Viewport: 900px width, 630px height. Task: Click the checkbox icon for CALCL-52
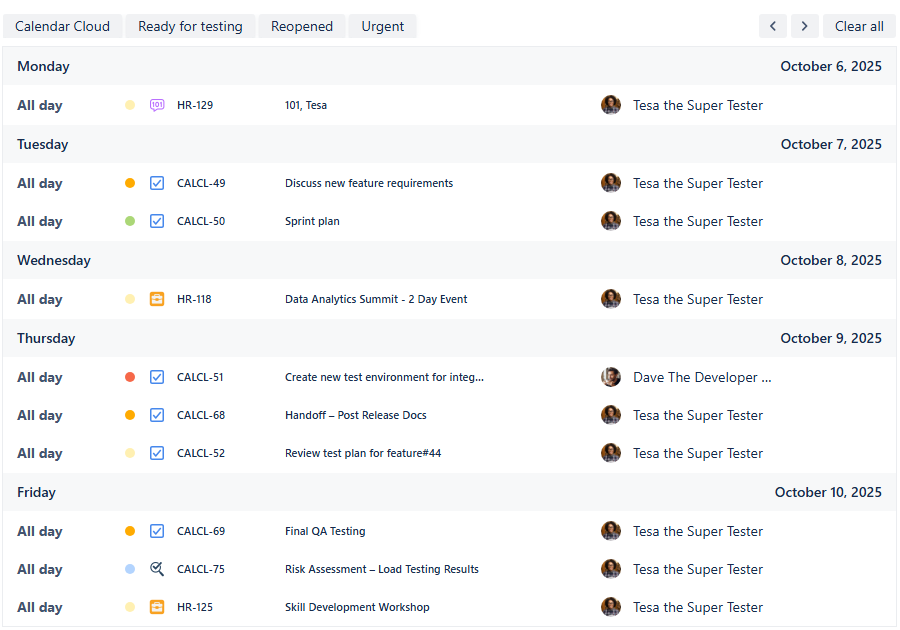[157, 453]
